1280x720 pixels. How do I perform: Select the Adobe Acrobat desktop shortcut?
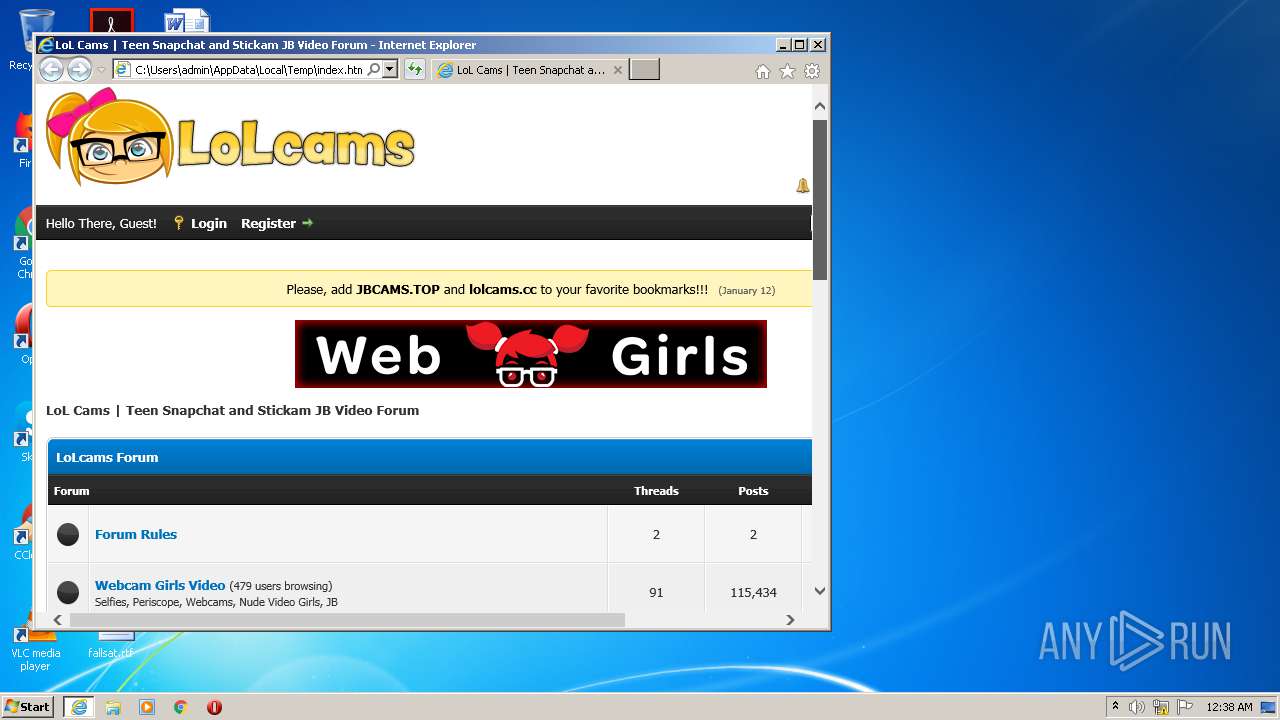coord(111,21)
